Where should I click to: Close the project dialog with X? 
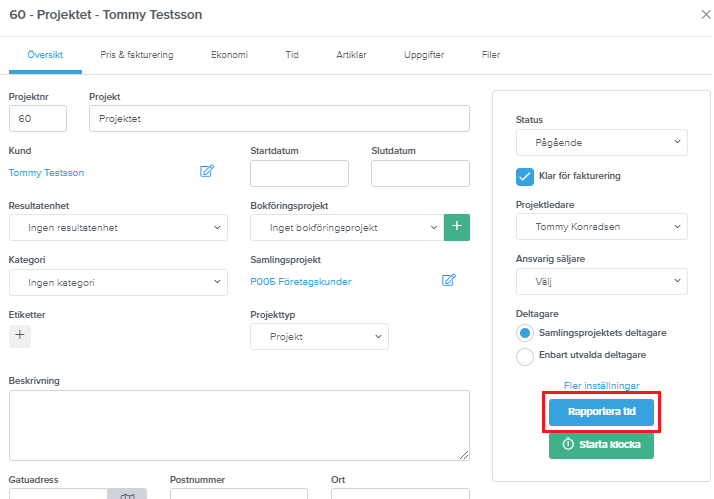pyautogui.click(x=706, y=15)
